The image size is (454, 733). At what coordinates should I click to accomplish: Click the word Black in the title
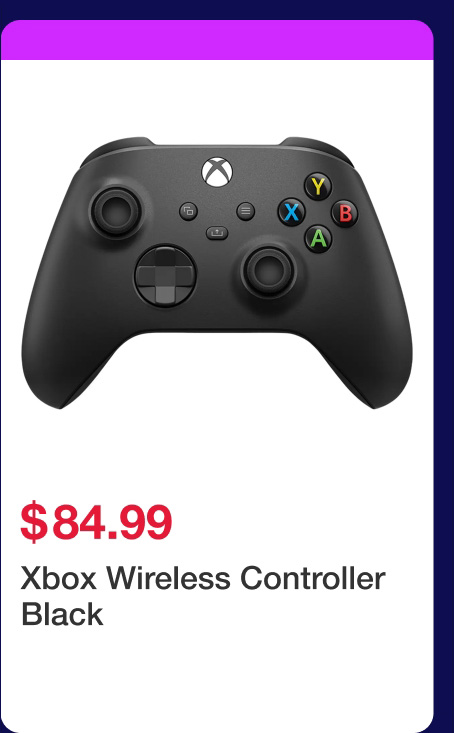(62, 614)
